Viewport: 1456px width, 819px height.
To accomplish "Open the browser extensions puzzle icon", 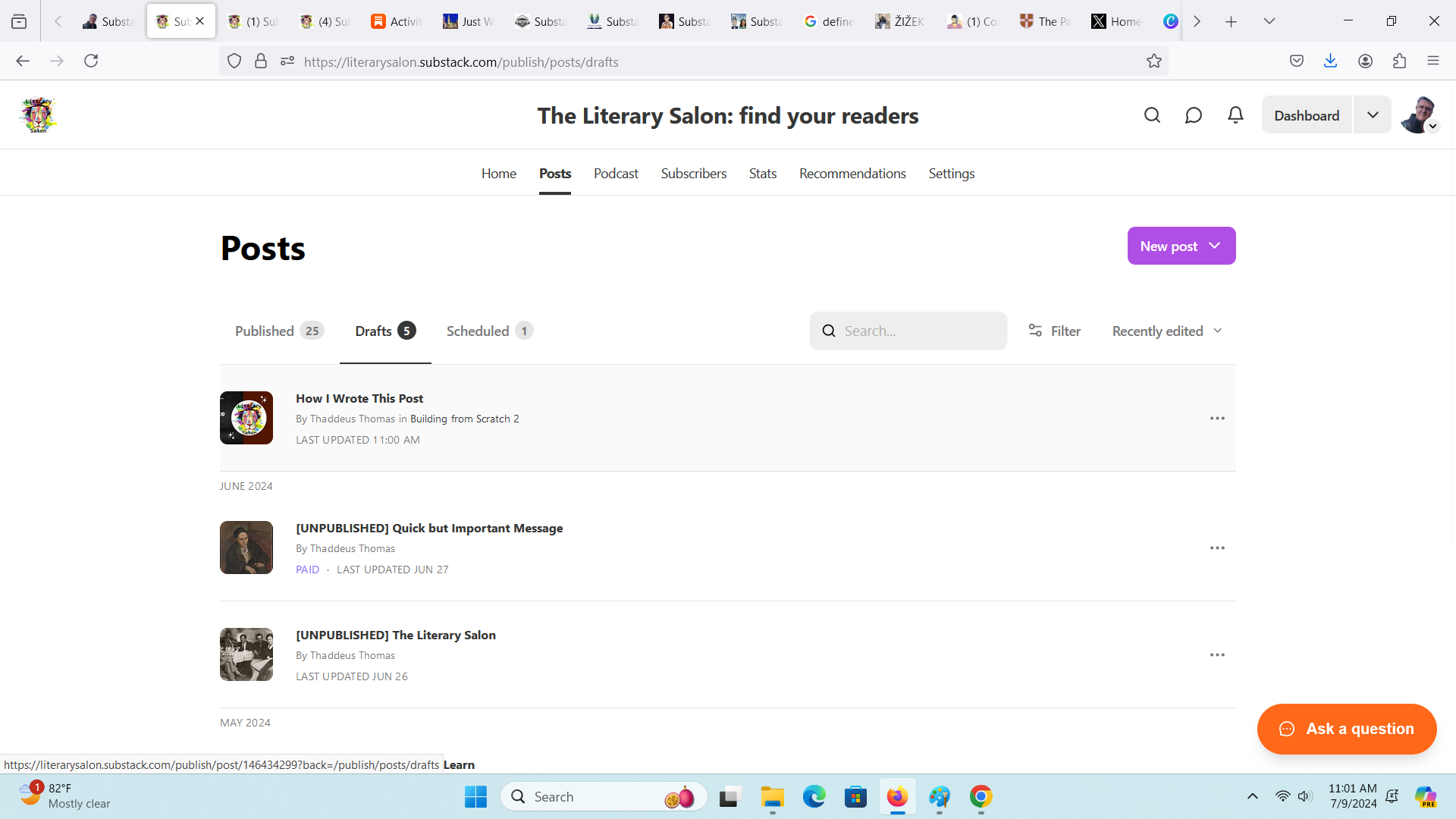I will 1399,61.
